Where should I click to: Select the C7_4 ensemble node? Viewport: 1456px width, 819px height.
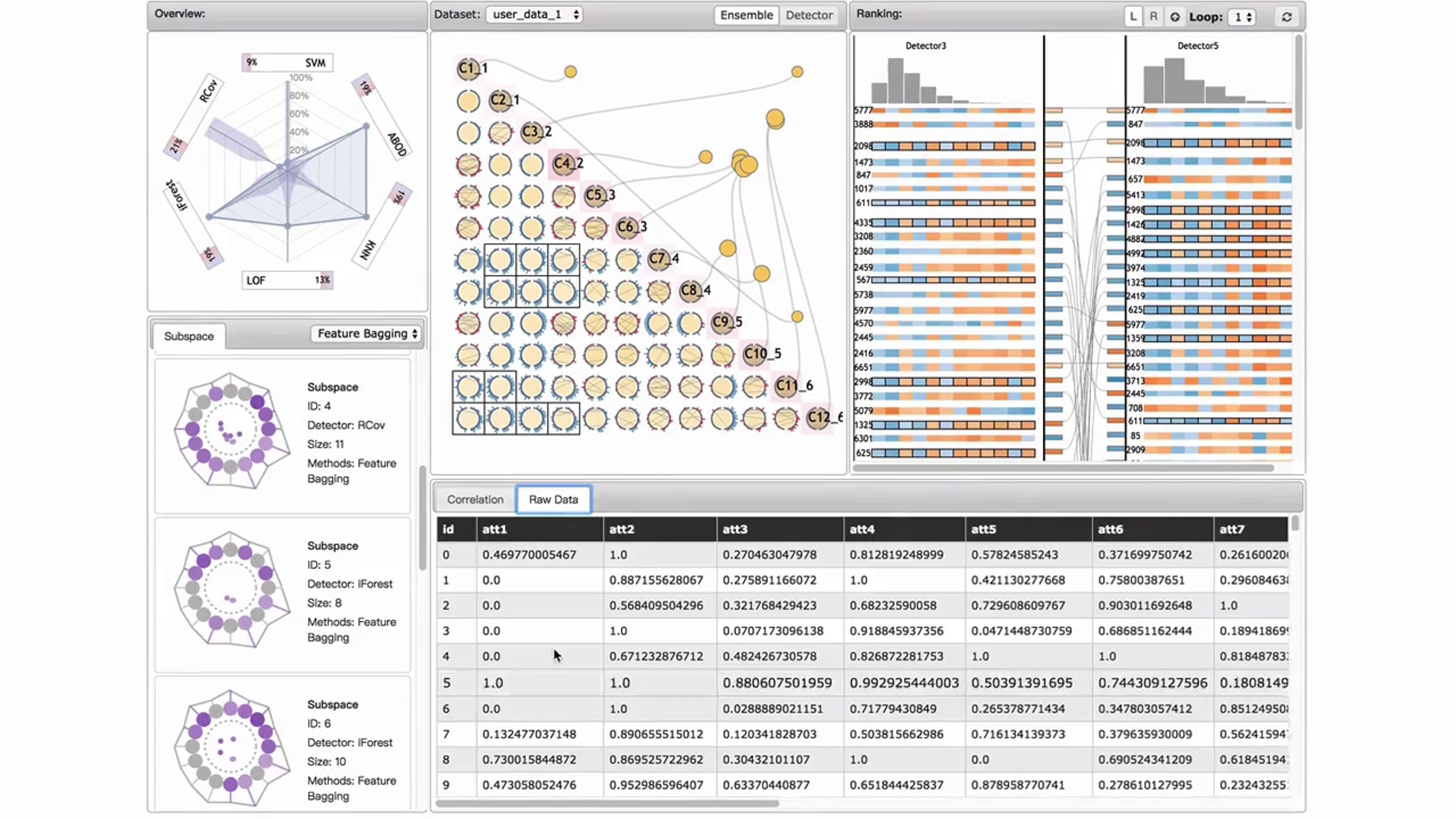pyautogui.click(x=658, y=259)
